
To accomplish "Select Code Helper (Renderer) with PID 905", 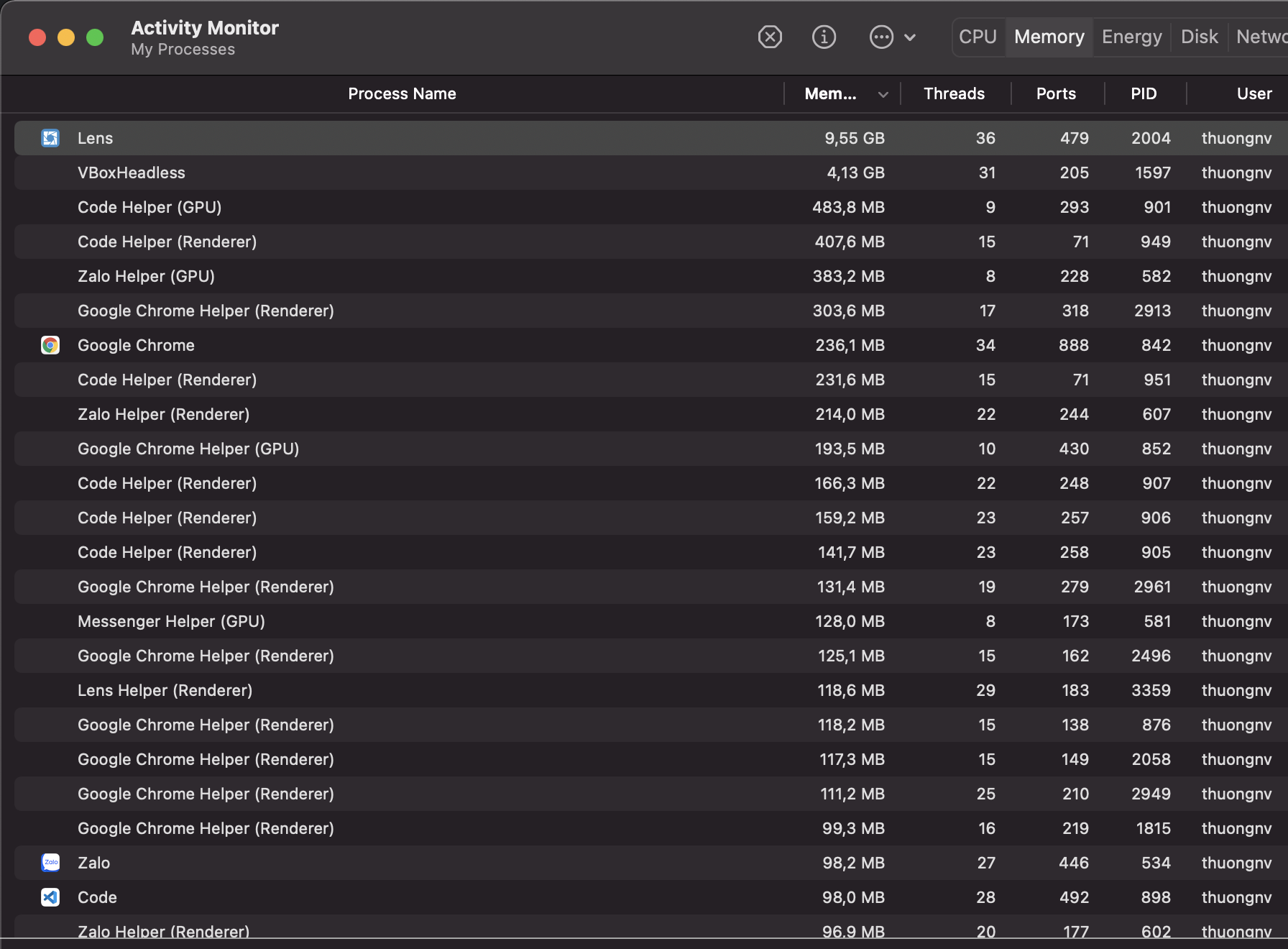I will pos(650,552).
